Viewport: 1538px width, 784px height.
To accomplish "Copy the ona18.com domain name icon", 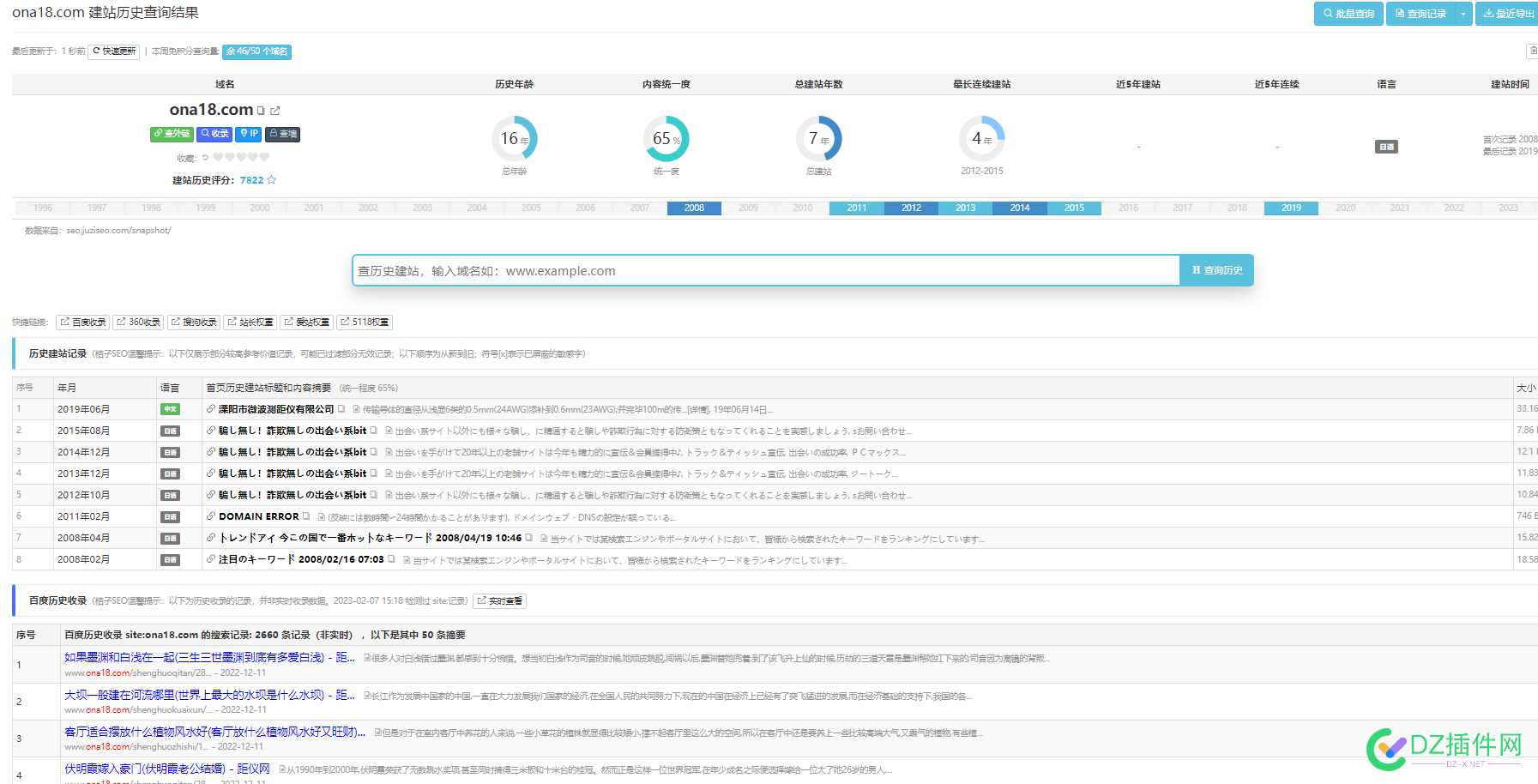I will pyautogui.click(x=261, y=111).
